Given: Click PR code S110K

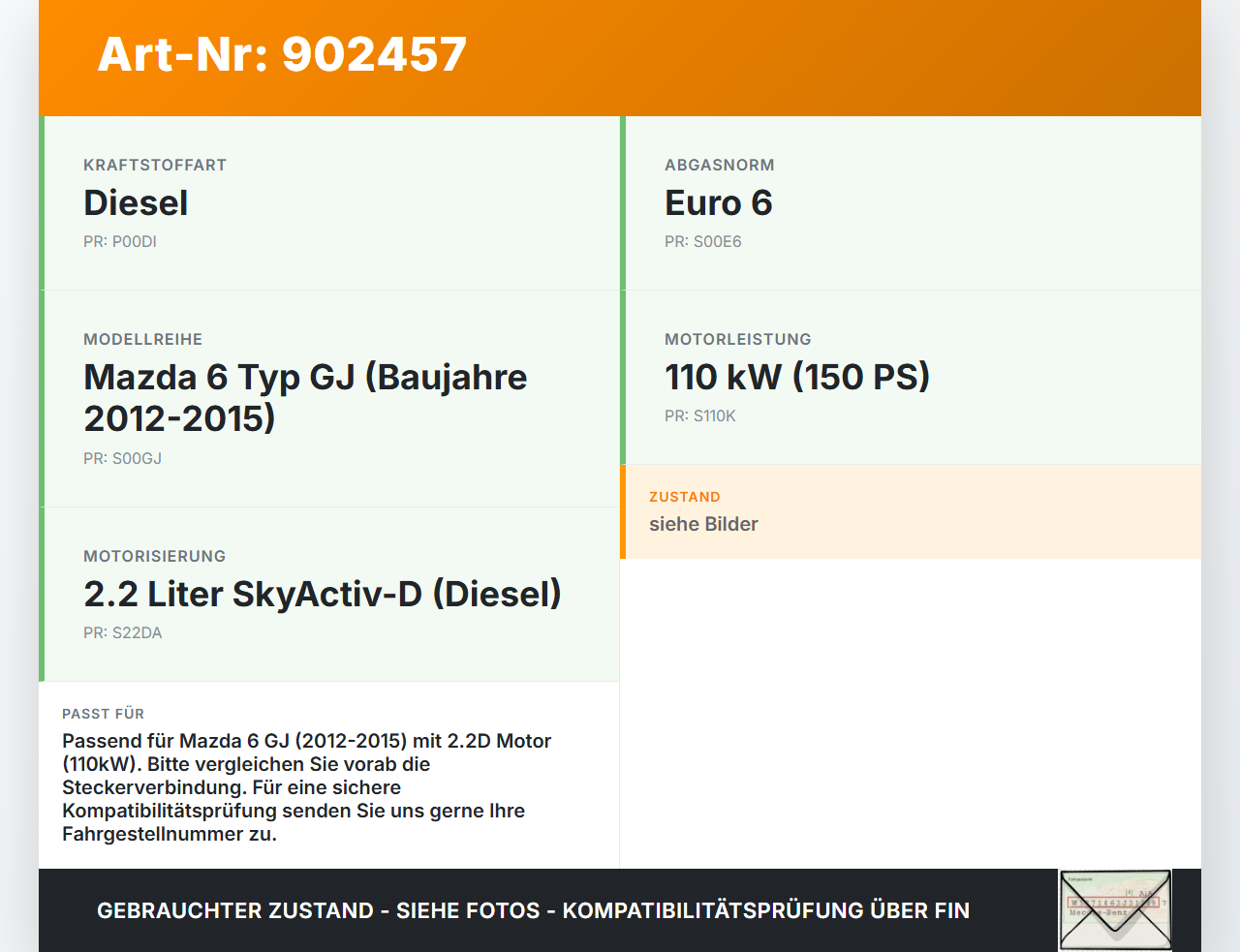Looking at the screenshot, I should click(x=700, y=416).
